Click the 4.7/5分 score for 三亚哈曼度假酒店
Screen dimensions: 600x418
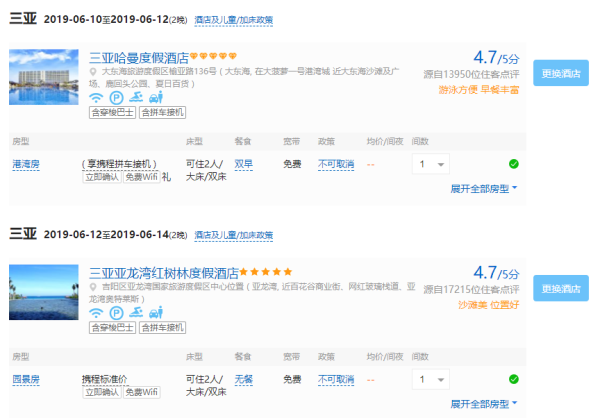(x=496, y=57)
